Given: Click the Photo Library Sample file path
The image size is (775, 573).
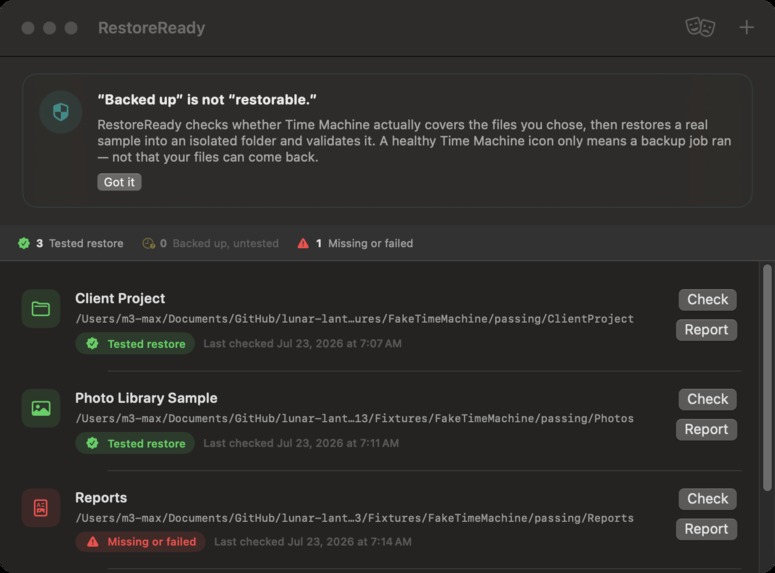Looking at the screenshot, I should point(354,419).
